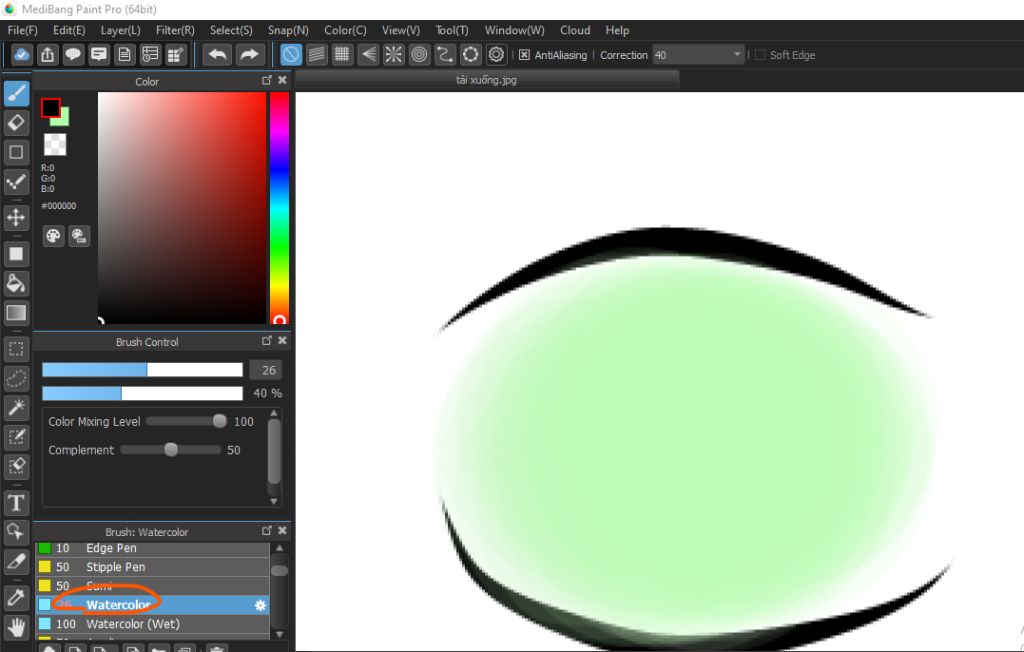The height and width of the screenshot is (652, 1024).
Task: Select the Watercolor (Wet) brush
Action: click(152, 624)
